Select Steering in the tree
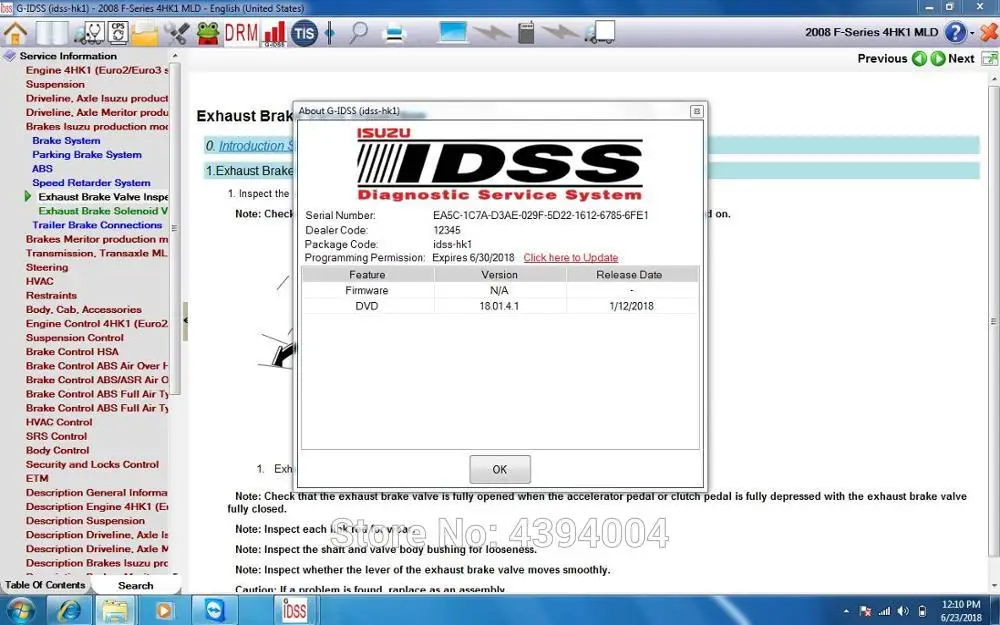Image resolution: width=1000 pixels, height=625 pixels. click(x=47, y=267)
